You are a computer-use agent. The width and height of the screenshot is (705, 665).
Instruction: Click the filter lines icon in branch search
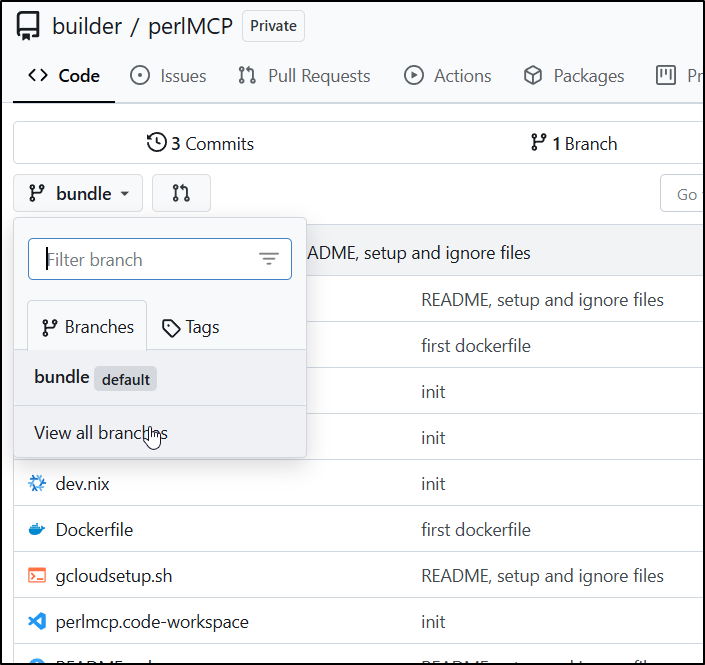coord(269,259)
